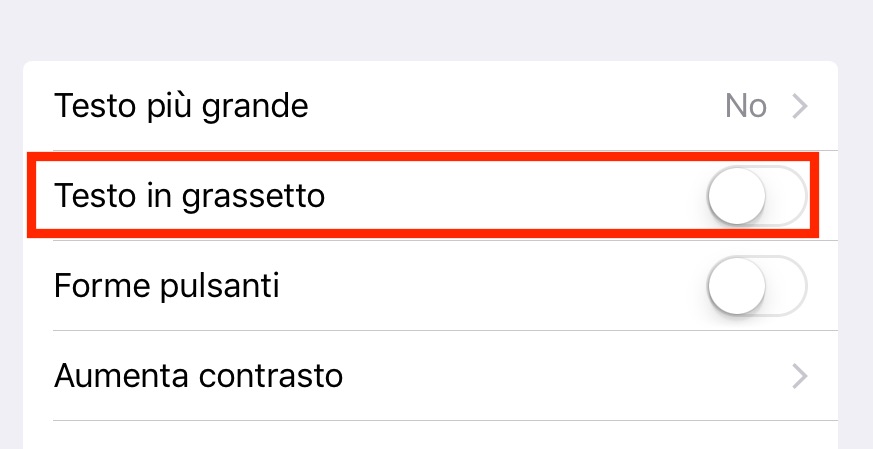
Task: Expand the Aumenta contrasto settings row
Action: pyautogui.click(x=430, y=377)
